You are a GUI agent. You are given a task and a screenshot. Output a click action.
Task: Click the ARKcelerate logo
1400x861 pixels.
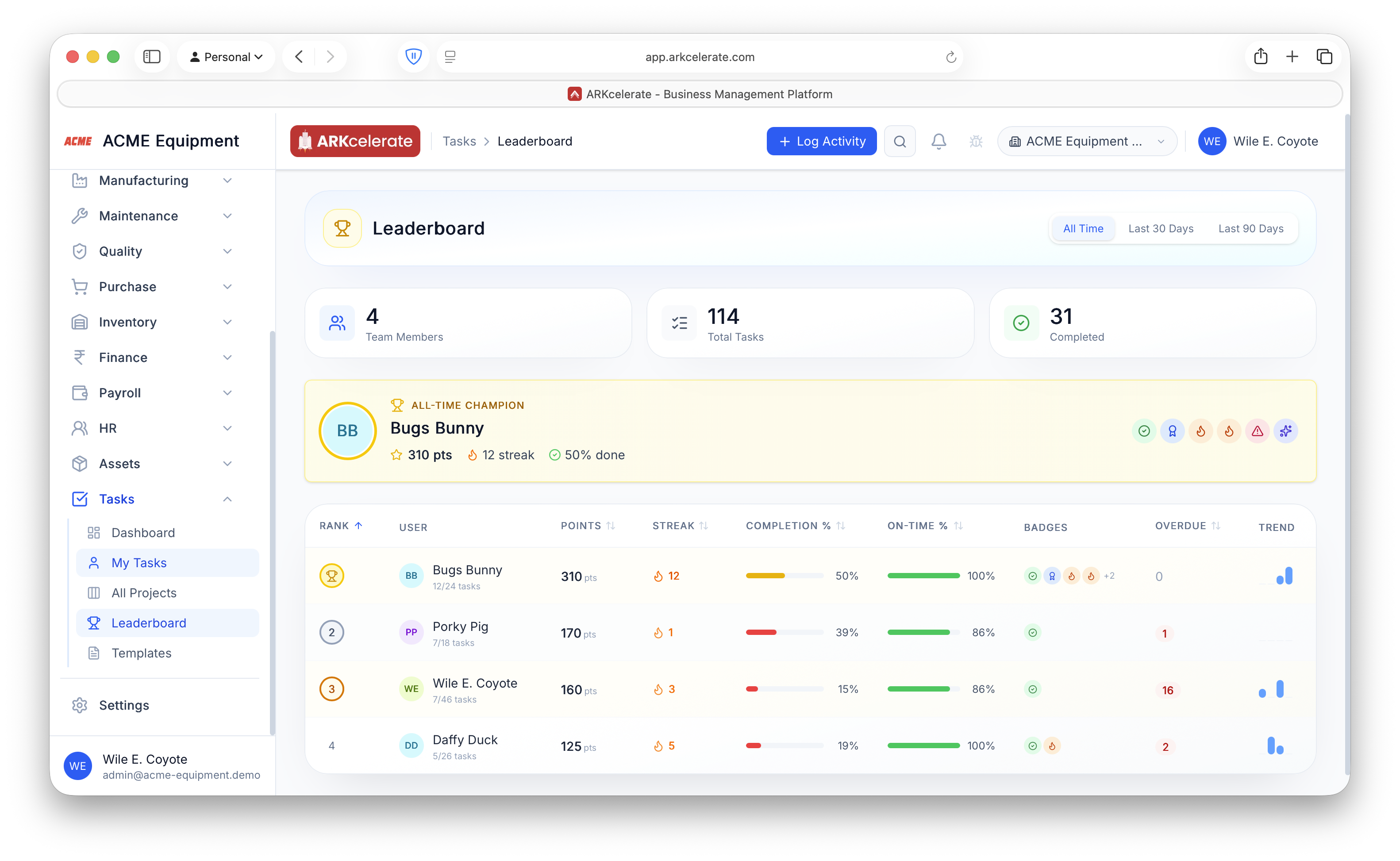click(x=355, y=141)
